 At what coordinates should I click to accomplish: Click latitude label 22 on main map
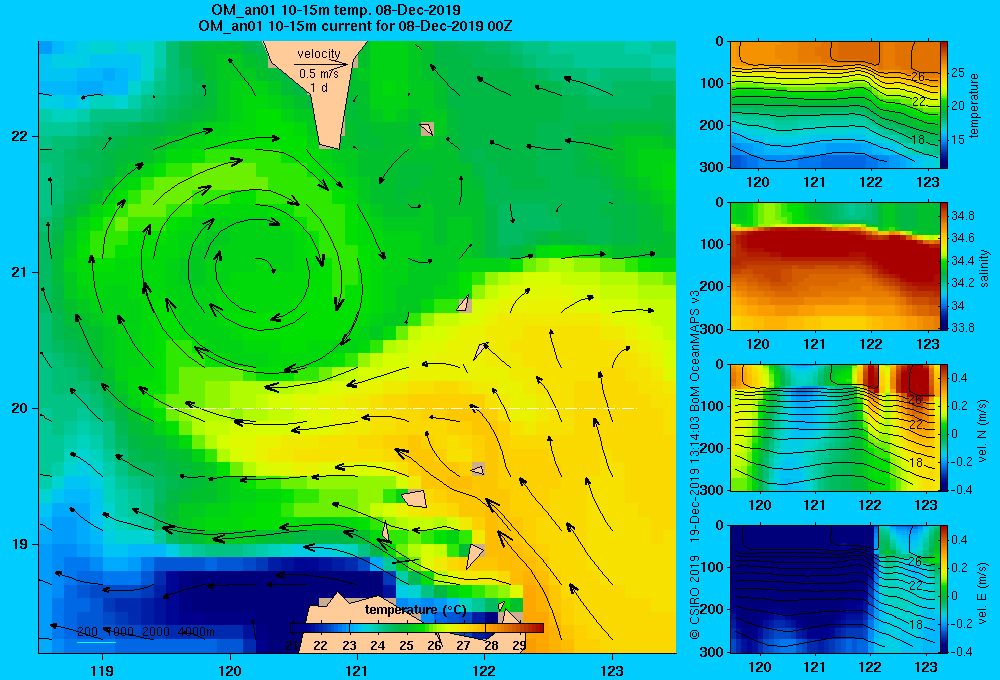tap(20, 137)
